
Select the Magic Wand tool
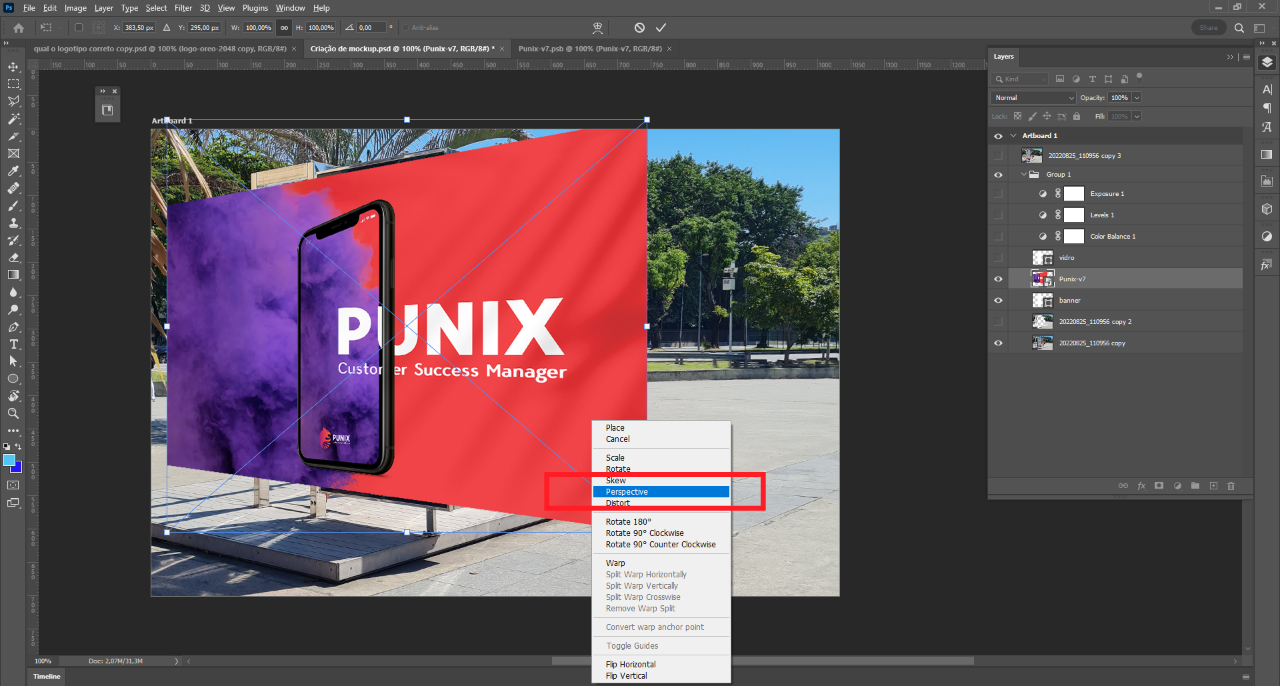coord(14,119)
